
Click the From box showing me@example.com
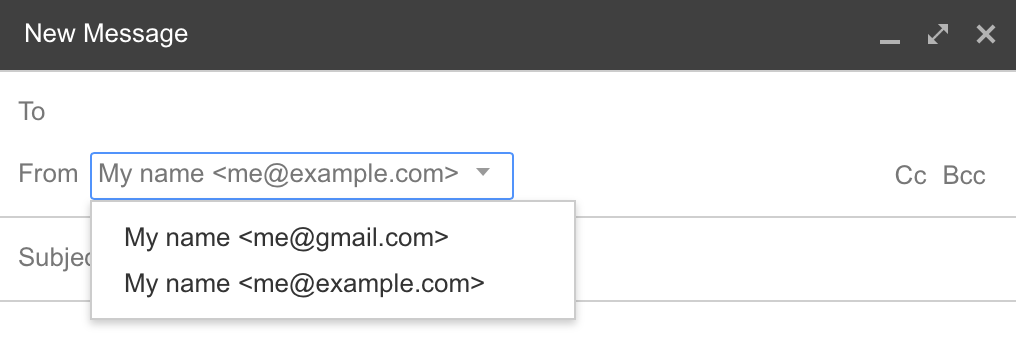(x=302, y=175)
